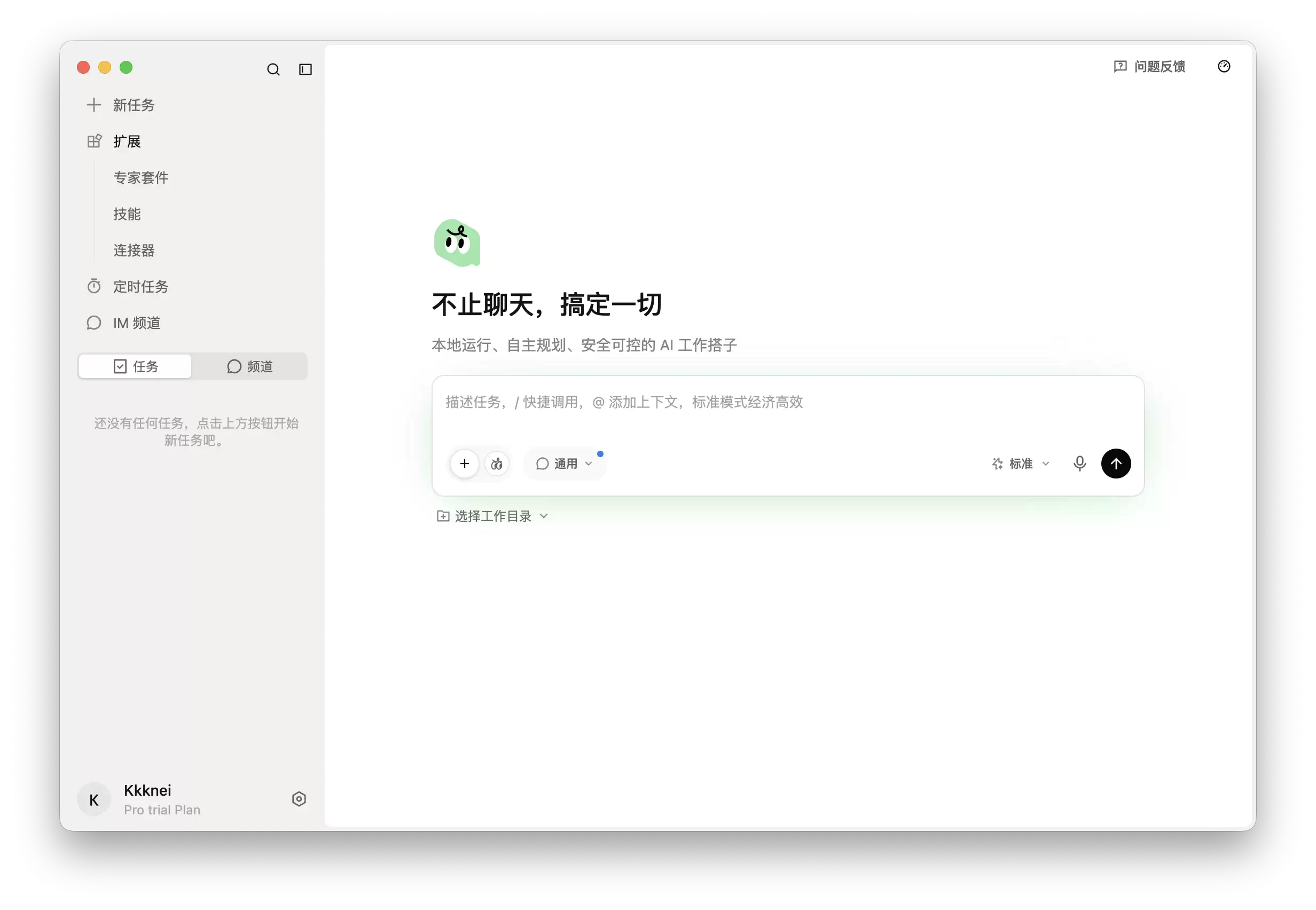Switch to the 频道 tab
1316x910 pixels.
click(250, 366)
